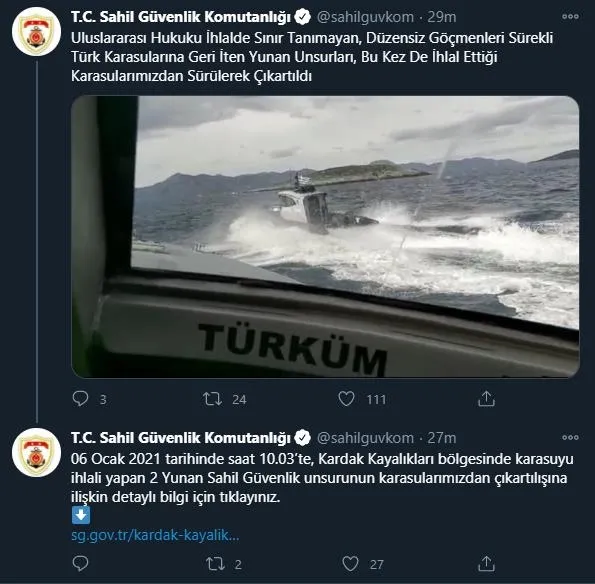The width and height of the screenshot is (595, 584).
Task: Open the T.C. Sahil Güvenlik Komutanlığı name on the first tweet
Action: 181,17
